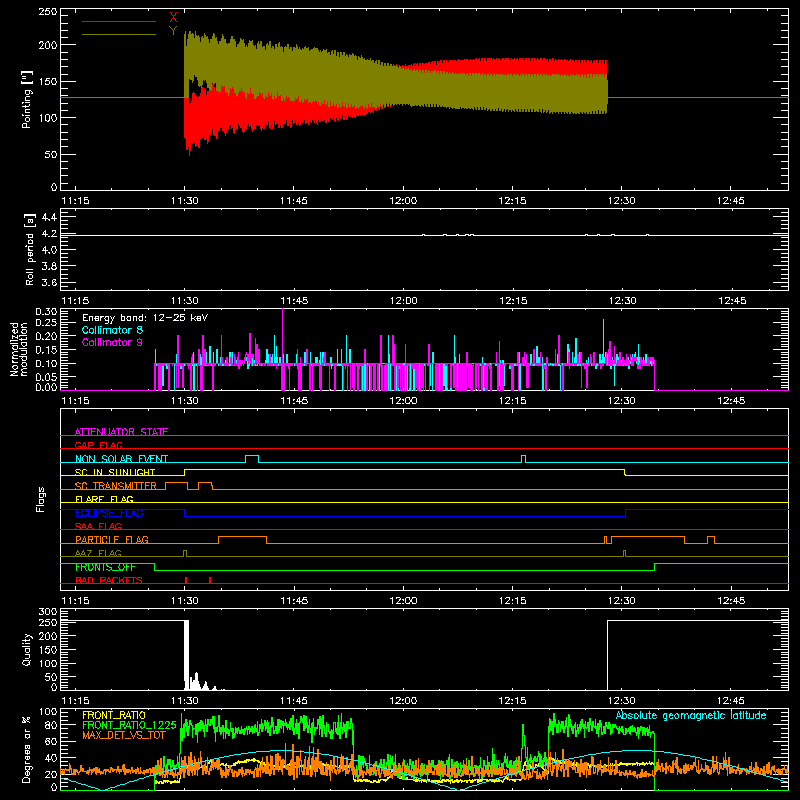The height and width of the screenshot is (800, 800).
Task: Click the olive Y legend line
Action: (119, 34)
